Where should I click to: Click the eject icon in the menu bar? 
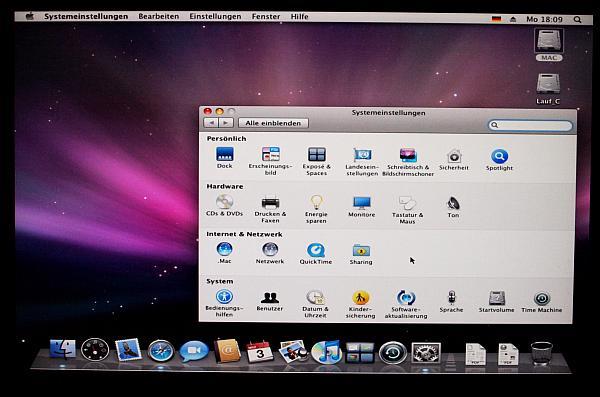click(513, 19)
